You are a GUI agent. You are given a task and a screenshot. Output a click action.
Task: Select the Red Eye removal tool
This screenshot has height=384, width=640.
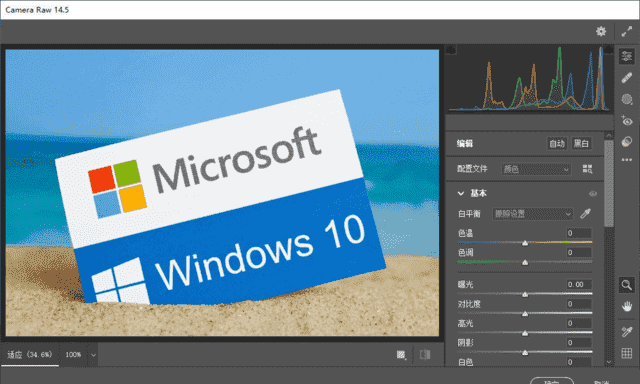click(627, 120)
